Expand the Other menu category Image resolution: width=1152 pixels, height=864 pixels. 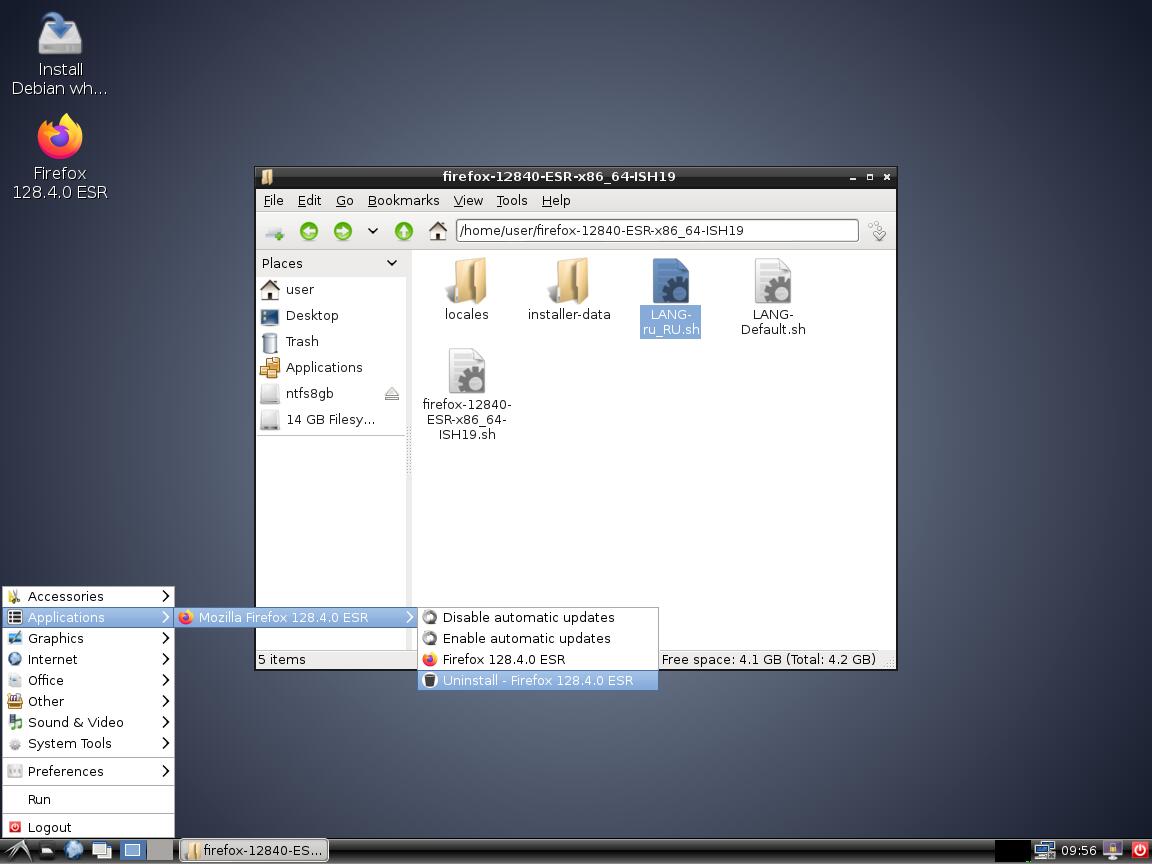88,702
